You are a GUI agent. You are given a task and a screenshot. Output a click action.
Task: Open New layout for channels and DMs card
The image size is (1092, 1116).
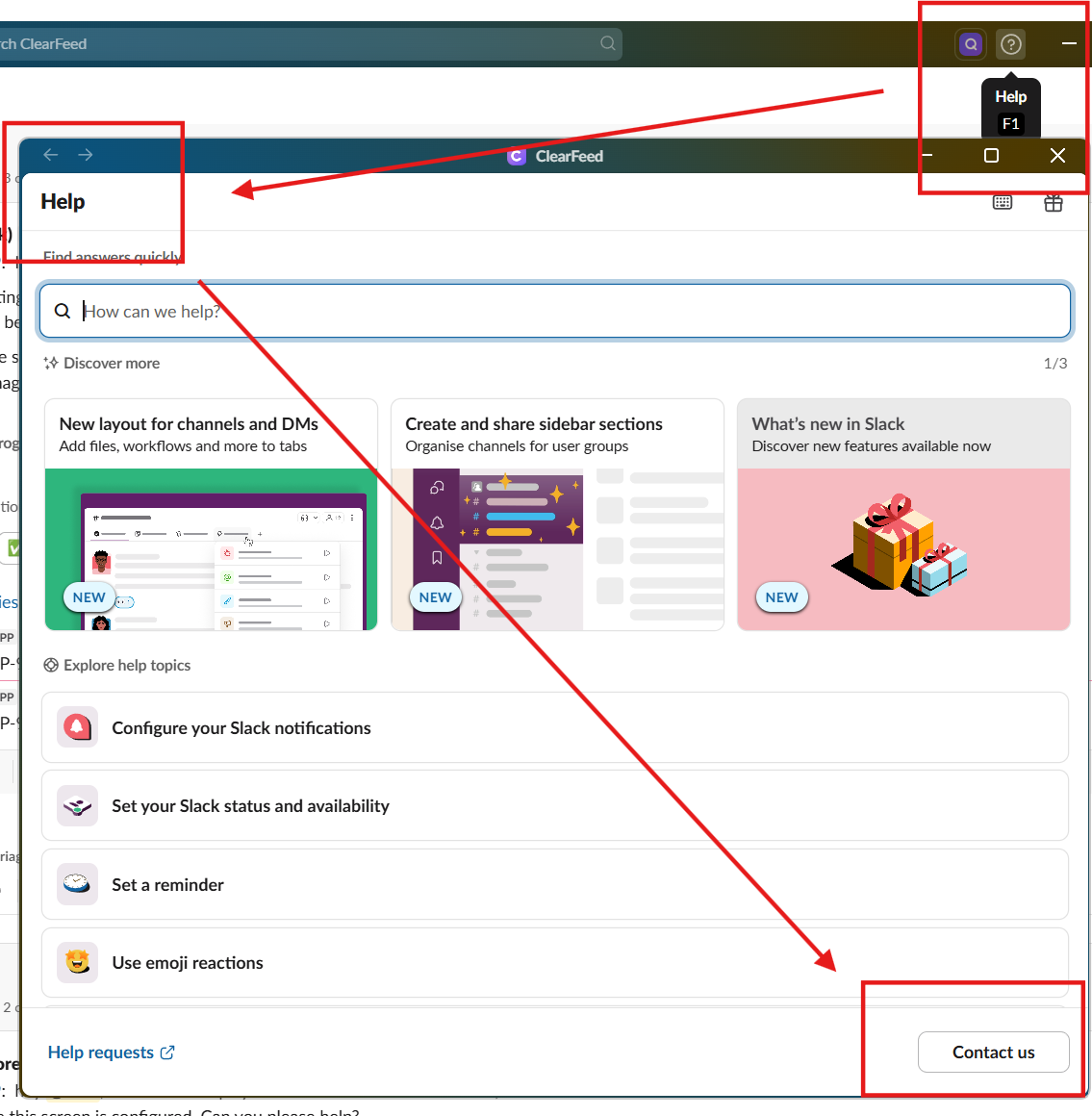(211, 514)
